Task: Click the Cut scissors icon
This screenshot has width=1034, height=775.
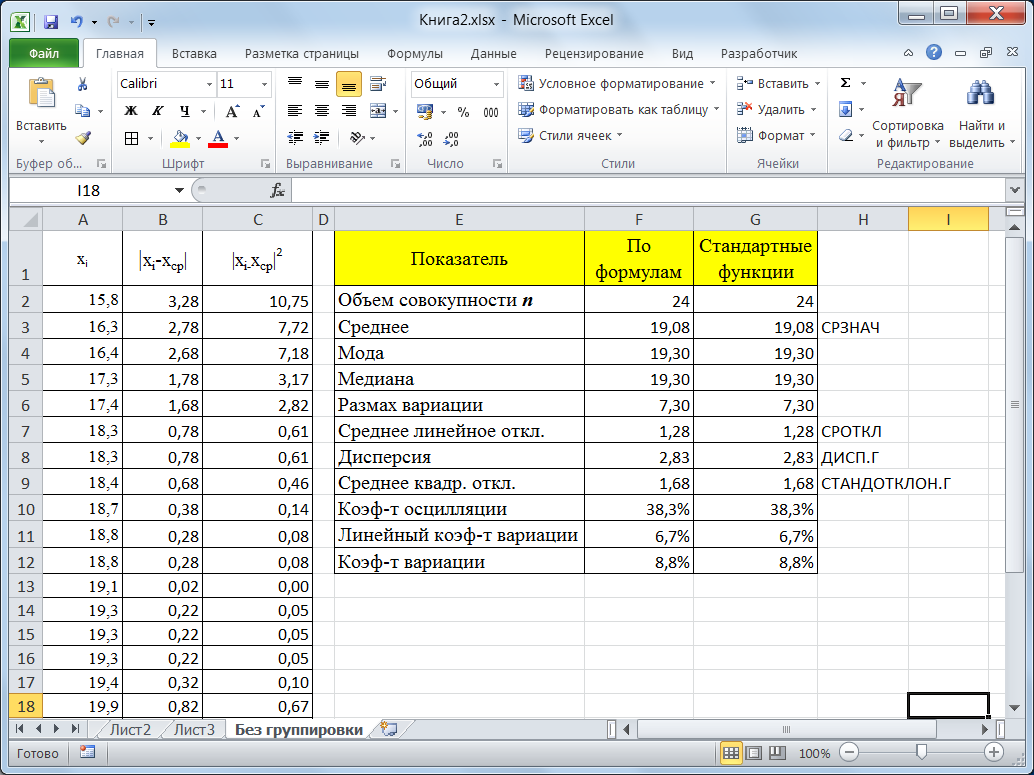Action: 82,84
